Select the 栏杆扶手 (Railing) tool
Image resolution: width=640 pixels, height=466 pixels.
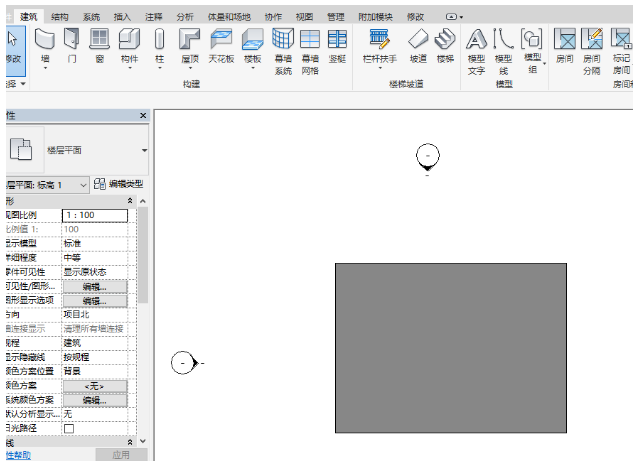(380, 46)
